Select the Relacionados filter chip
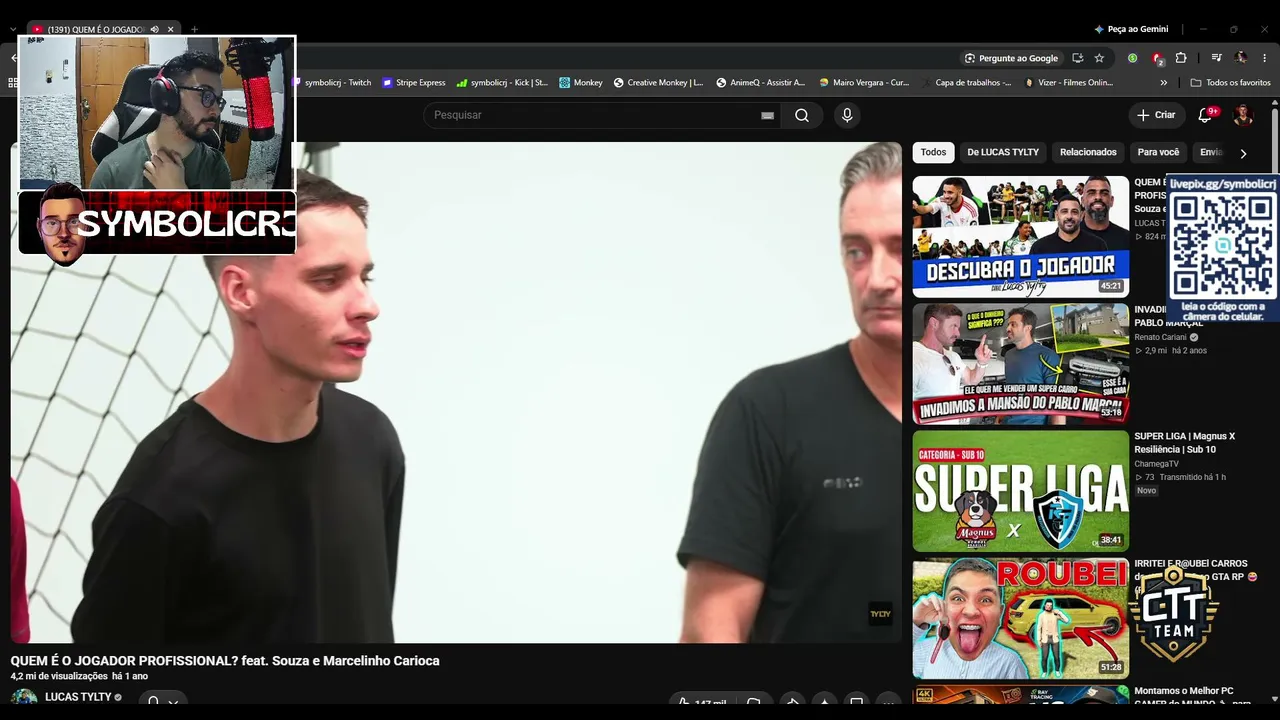The width and height of the screenshot is (1280, 720). coord(1088,152)
